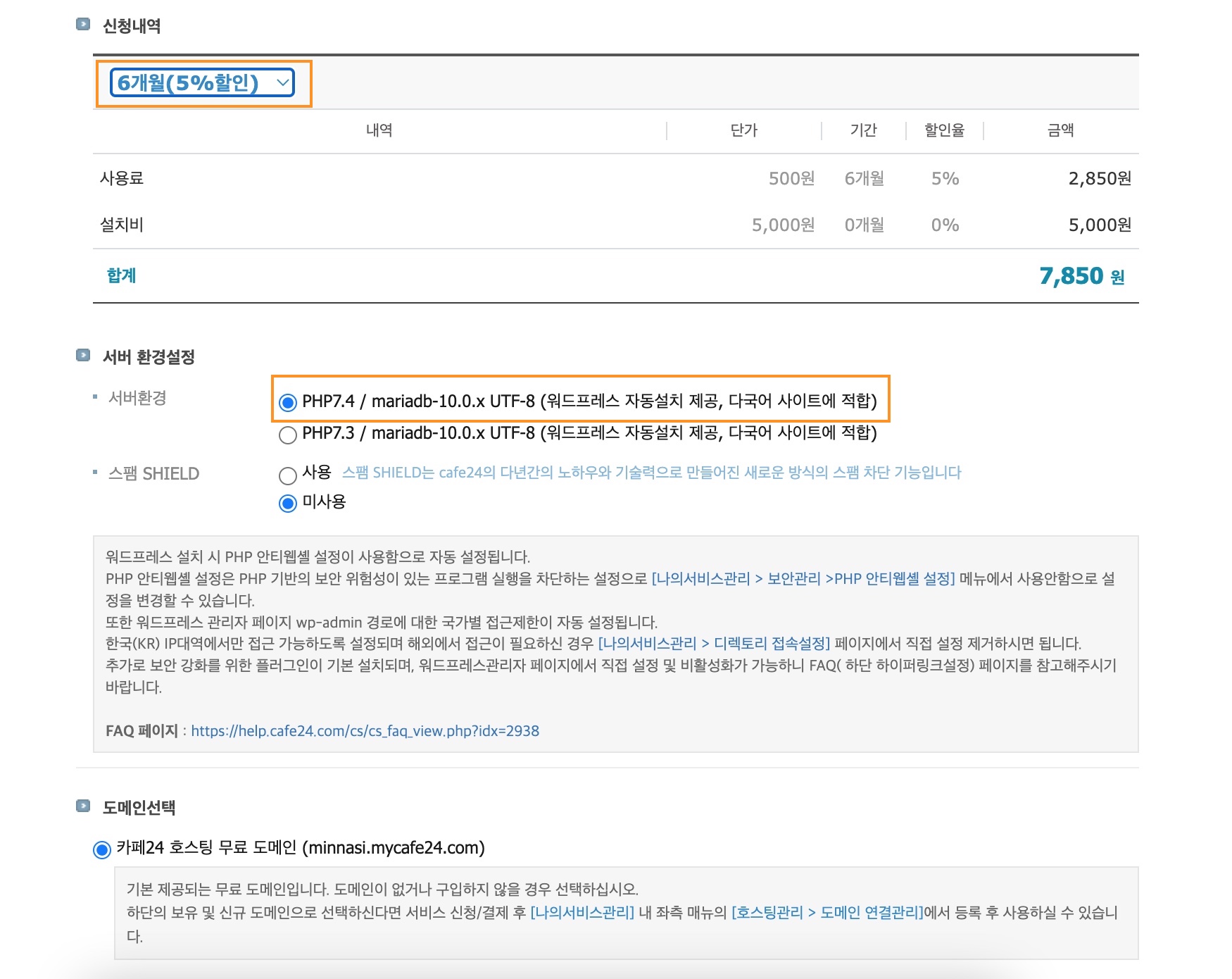This screenshot has width=1232, height=979.
Task: Click the FAQ 페이지 label
Action: pyautogui.click(x=142, y=731)
